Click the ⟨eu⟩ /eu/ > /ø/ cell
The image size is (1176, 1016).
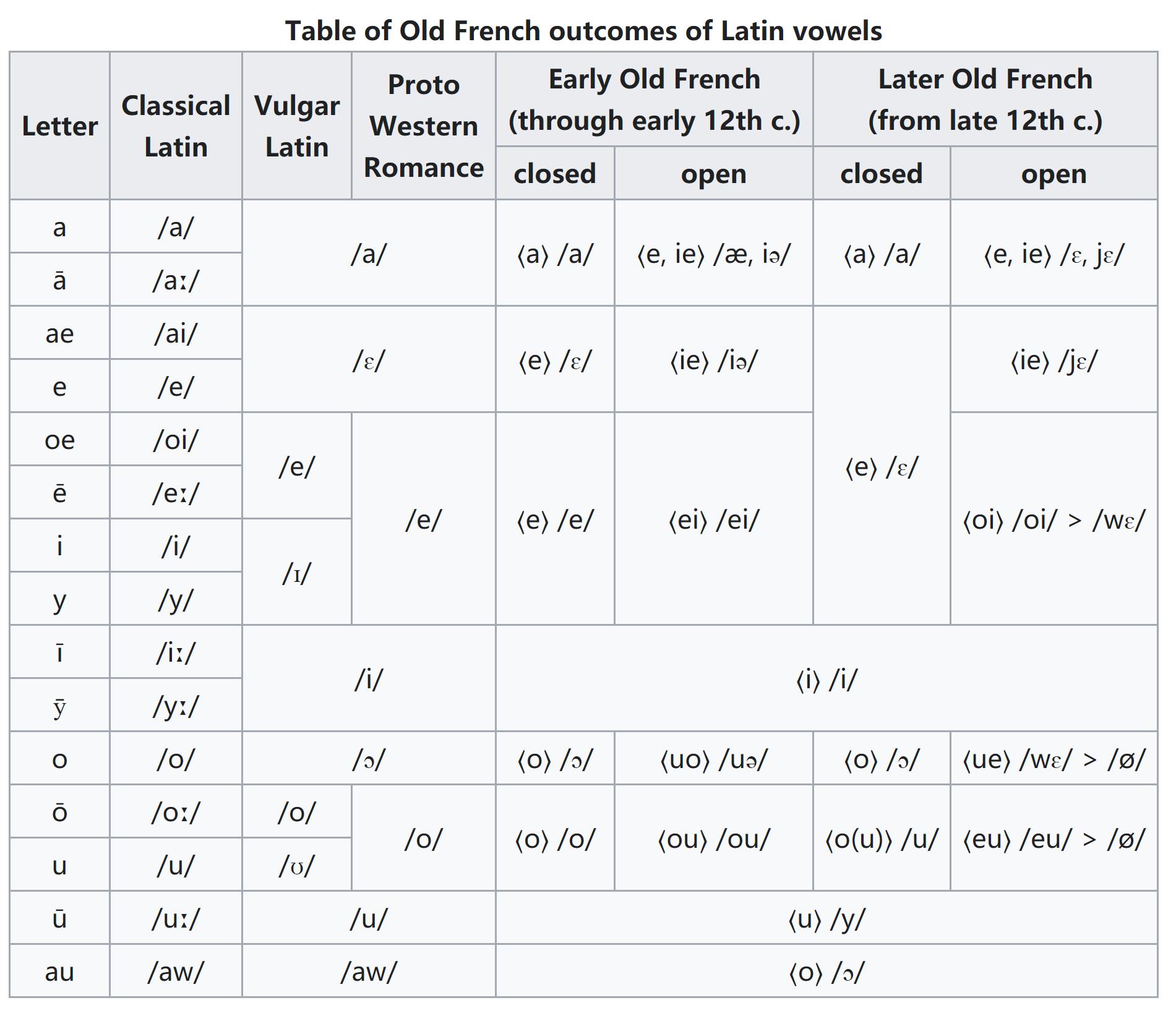tap(1054, 839)
